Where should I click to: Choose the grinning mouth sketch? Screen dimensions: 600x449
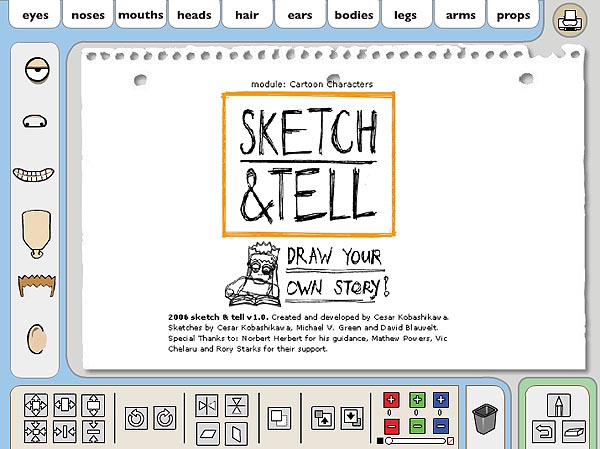[34, 174]
